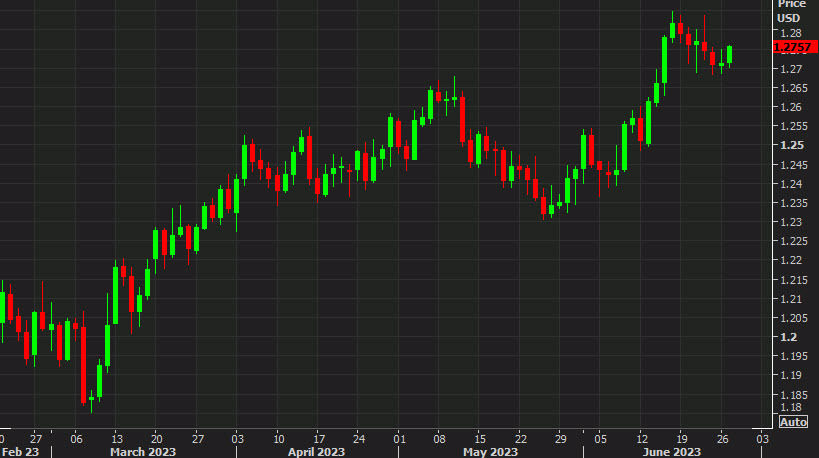Select the 1.28 price axis value
Screen dimensions: 819x458
tap(791, 33)
